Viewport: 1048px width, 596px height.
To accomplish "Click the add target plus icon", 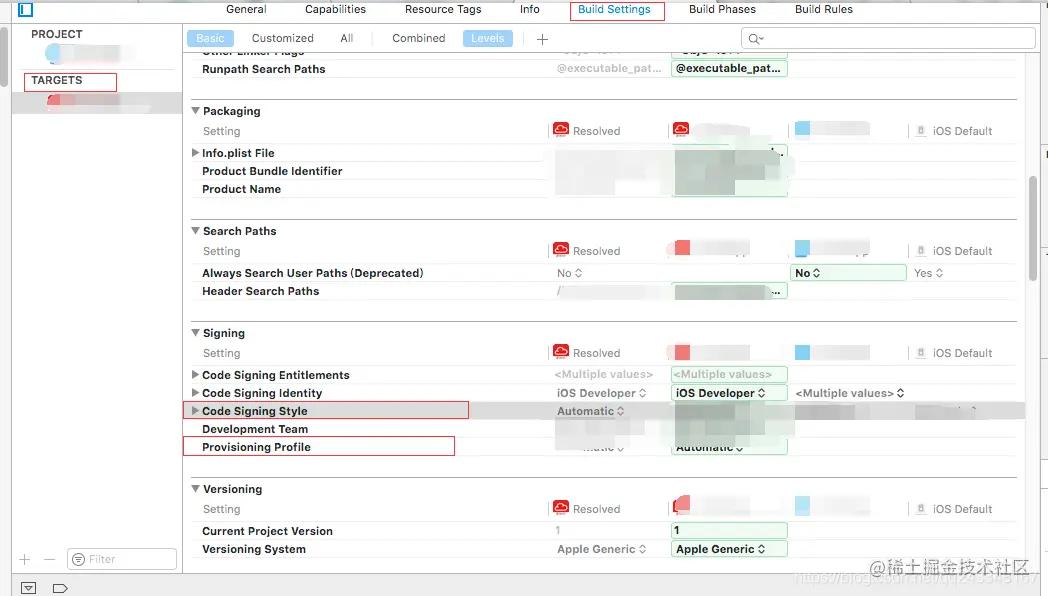I will tap(25, 559).
